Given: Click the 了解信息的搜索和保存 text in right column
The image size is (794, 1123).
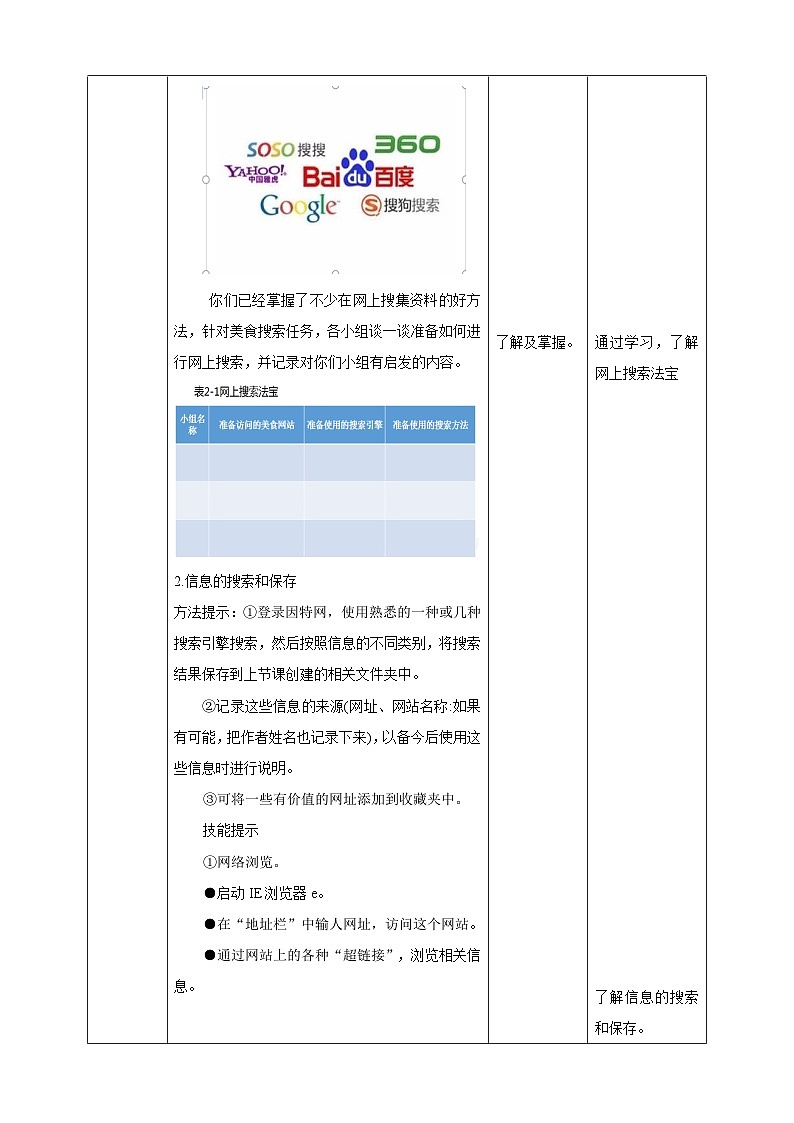Looking at the screenshot, I should click(646, 1011).
